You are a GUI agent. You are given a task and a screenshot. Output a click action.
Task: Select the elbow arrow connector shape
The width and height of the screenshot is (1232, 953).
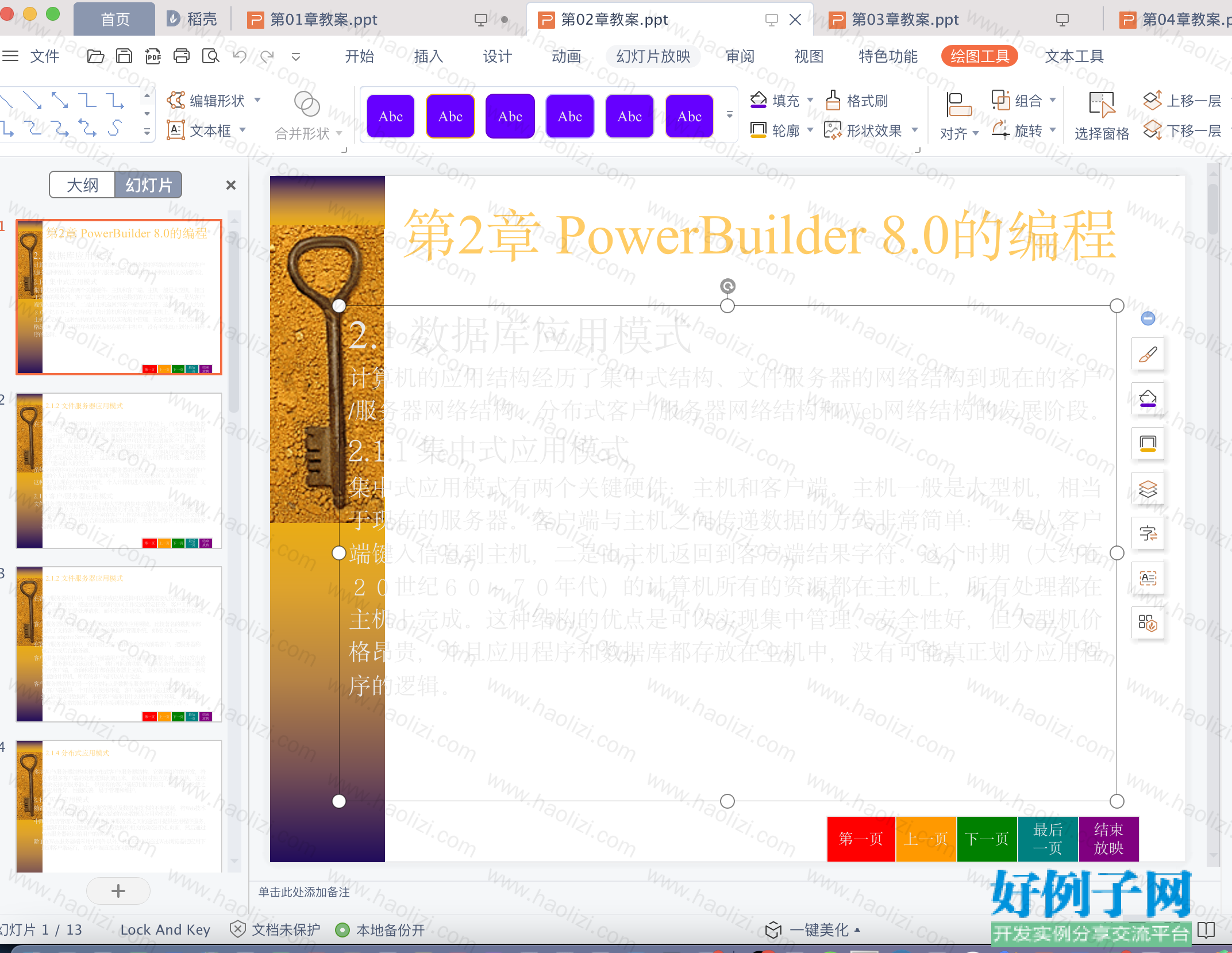tap(115, 101)
